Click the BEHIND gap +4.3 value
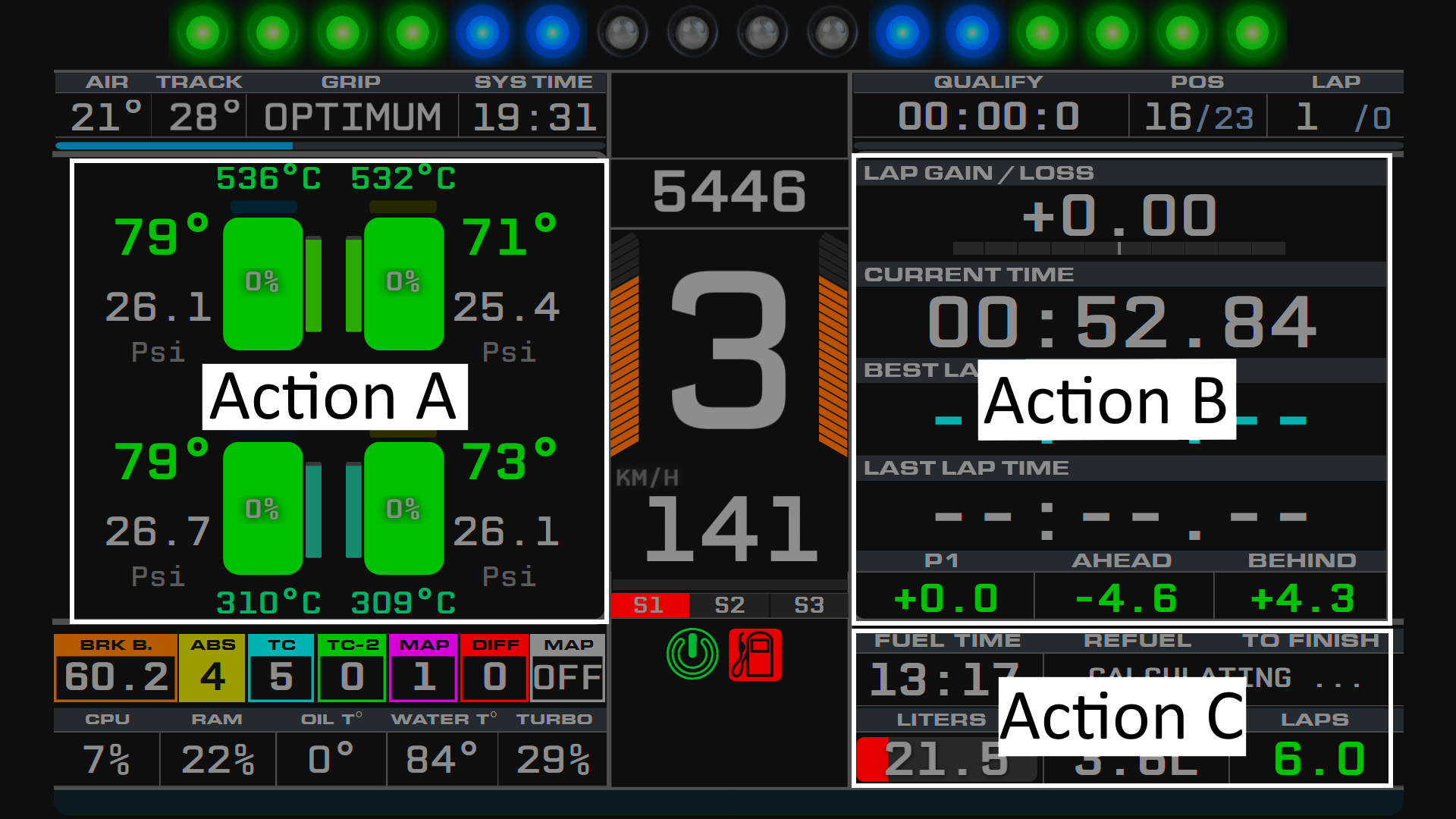 coord(1302,598)
